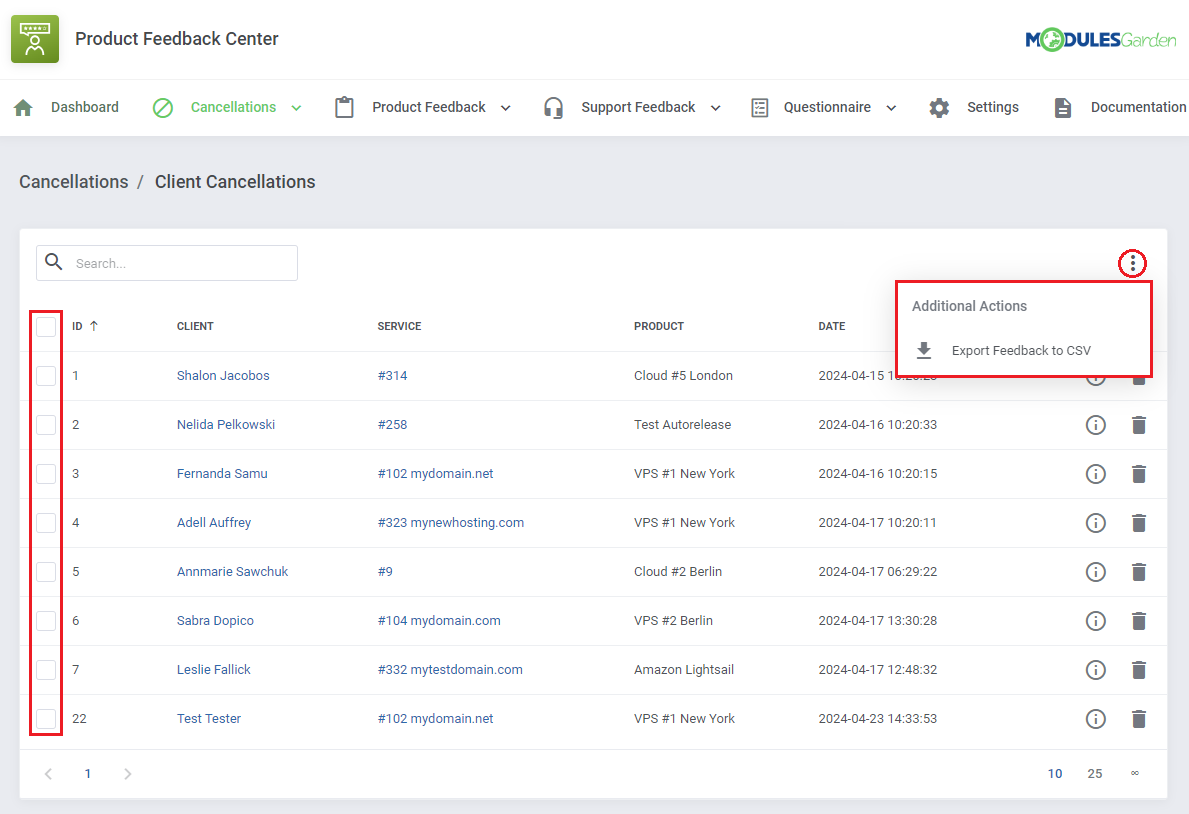1189x814 pixels.
Task: Go to previous page arrow
Action: pyautogui.click(x=49, y=774)
